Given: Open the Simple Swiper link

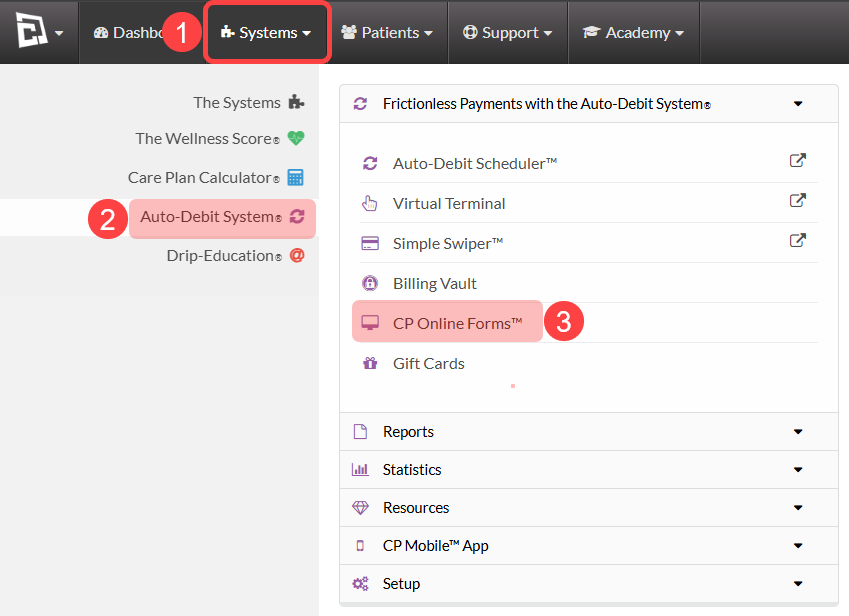Looking at the screenshot, I should coord(448,244).
